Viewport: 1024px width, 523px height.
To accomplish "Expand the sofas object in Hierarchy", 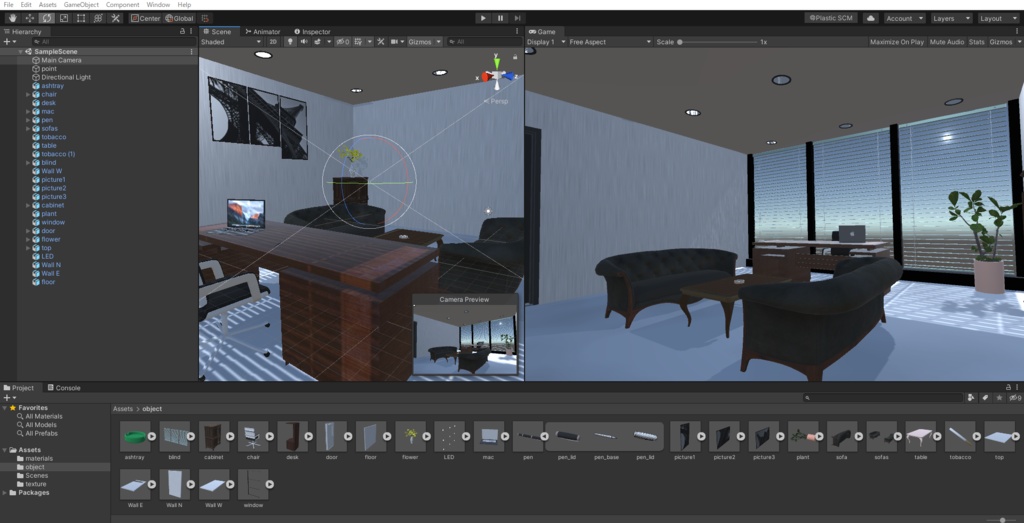I will click(28, 129).
